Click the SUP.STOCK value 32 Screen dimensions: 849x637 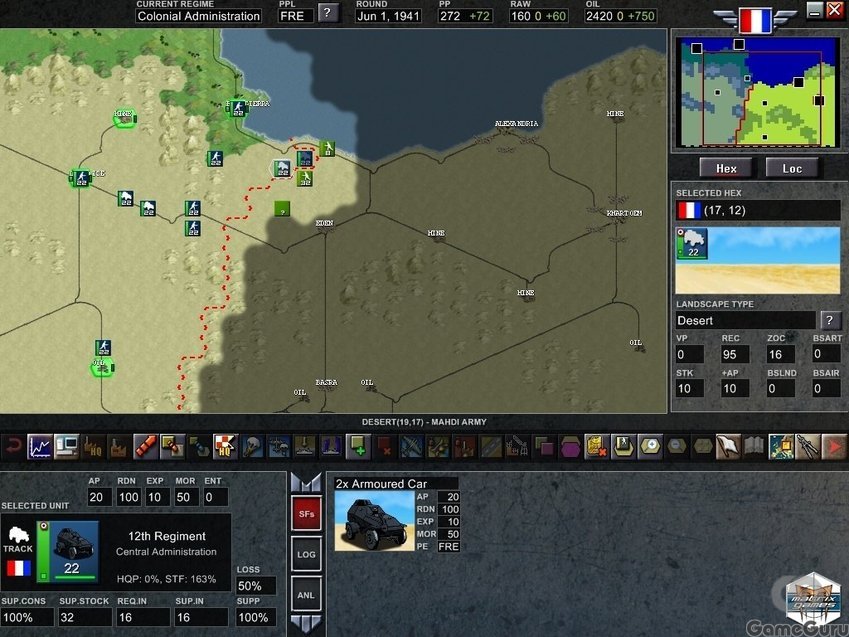[x=85, y=617]
